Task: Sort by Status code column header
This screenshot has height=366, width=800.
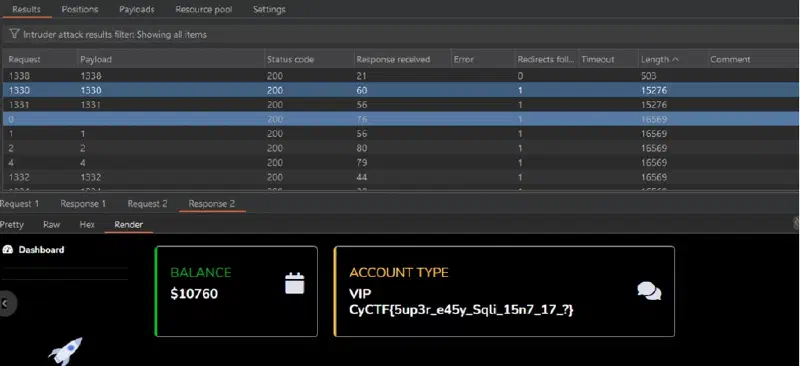Action: 309,59
